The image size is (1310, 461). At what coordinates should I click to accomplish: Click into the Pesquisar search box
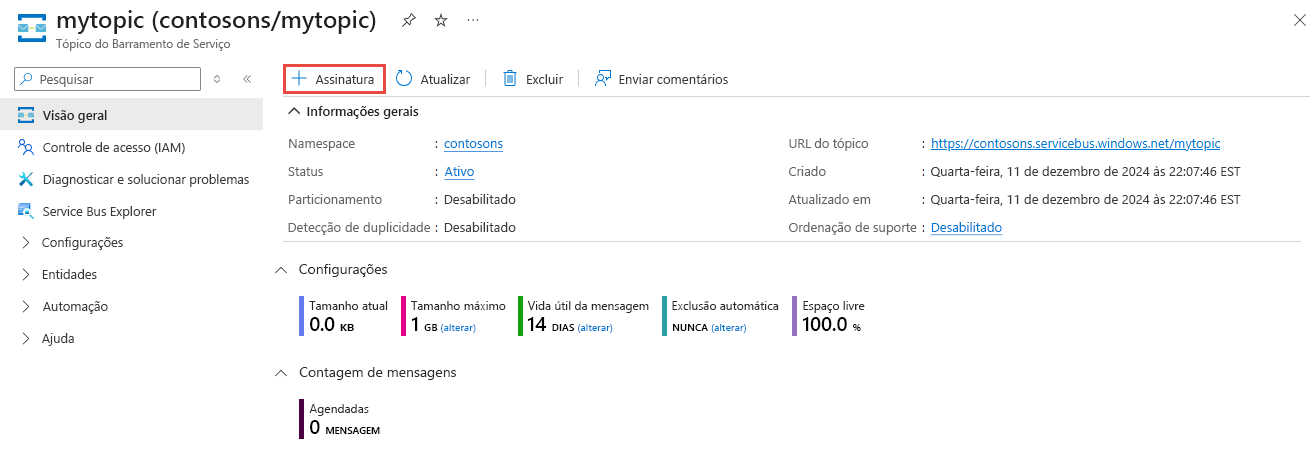pyautogui.click(x=109, y=79)
